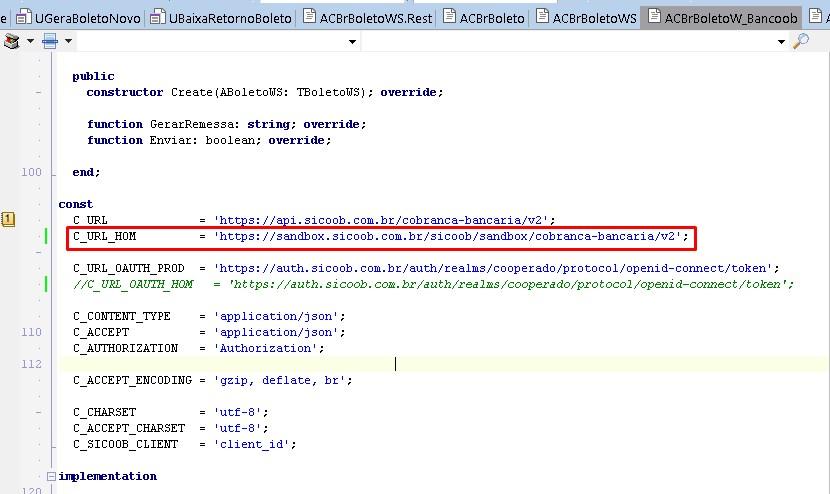Open the dropdown arrow beside the toolbox icon
Image resolution: width=830 pixels, height=494 pixels.
pyautogui.click(x=30, y=41)
